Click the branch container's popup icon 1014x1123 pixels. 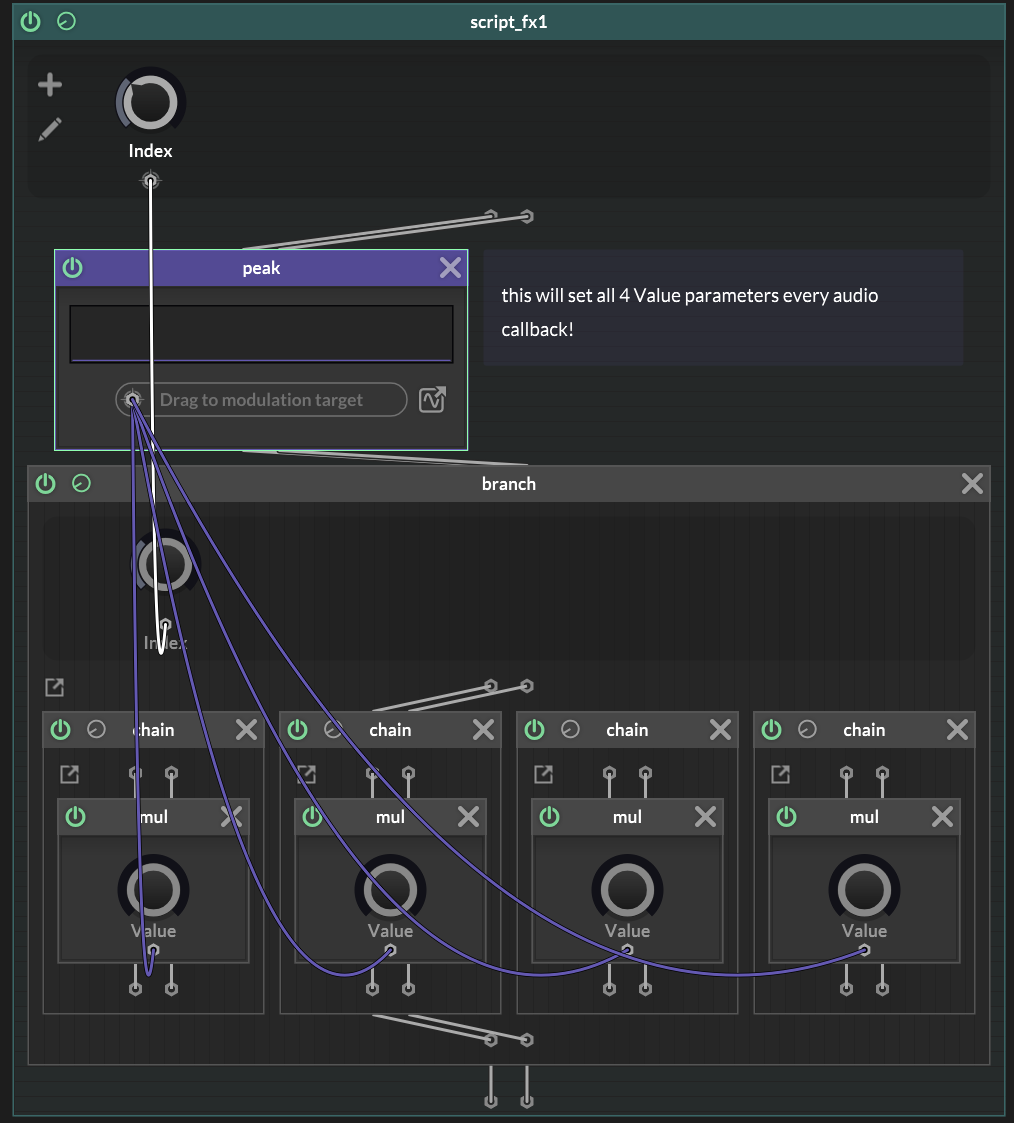click(54, 687)
